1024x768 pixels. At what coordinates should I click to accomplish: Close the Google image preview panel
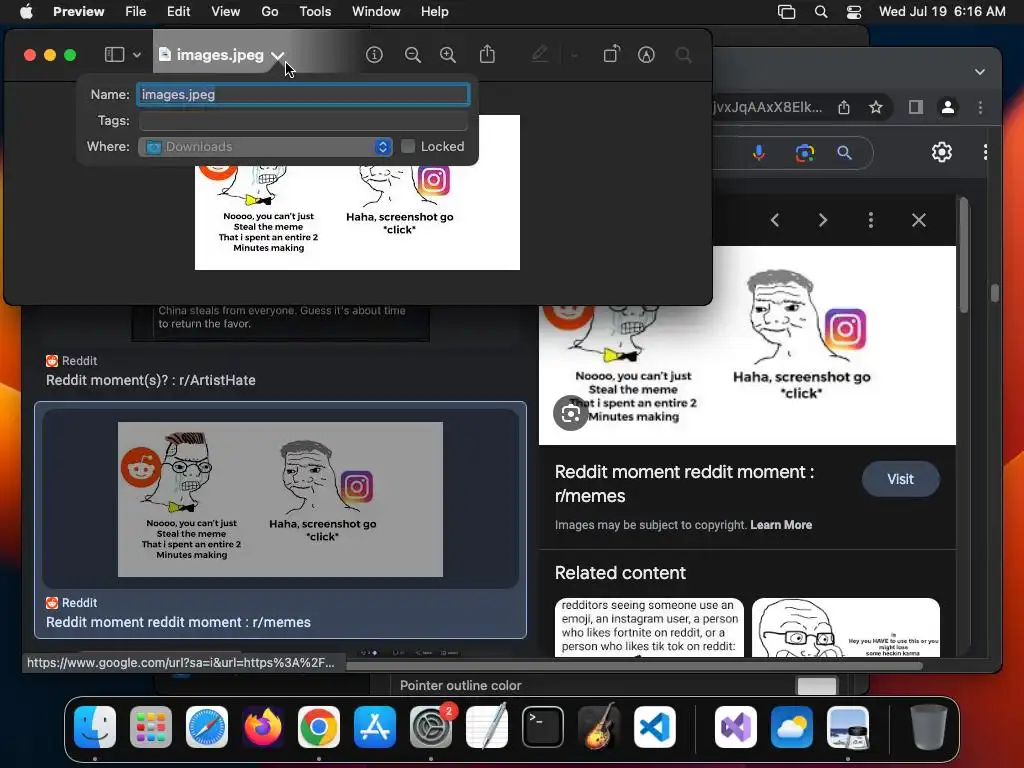pyautogui.click(x=919, y=220)
